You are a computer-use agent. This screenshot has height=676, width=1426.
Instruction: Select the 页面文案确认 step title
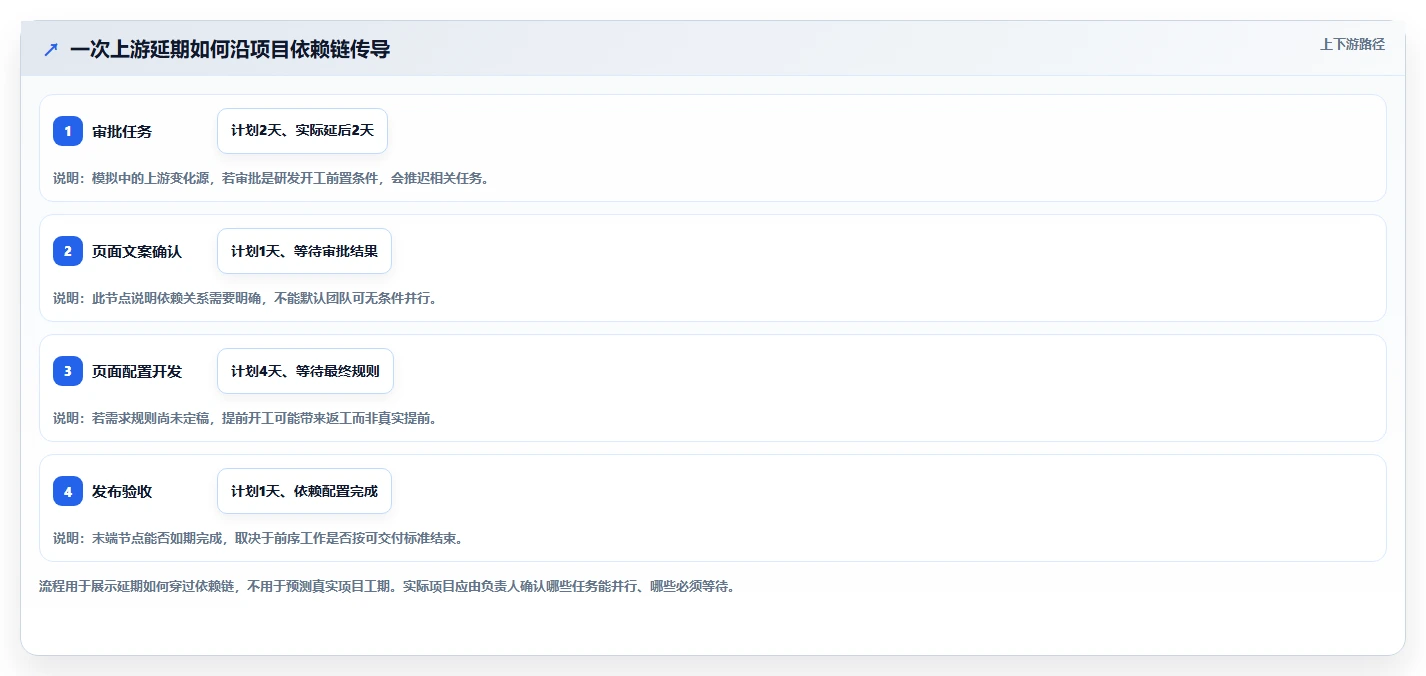tap(137, 251)
